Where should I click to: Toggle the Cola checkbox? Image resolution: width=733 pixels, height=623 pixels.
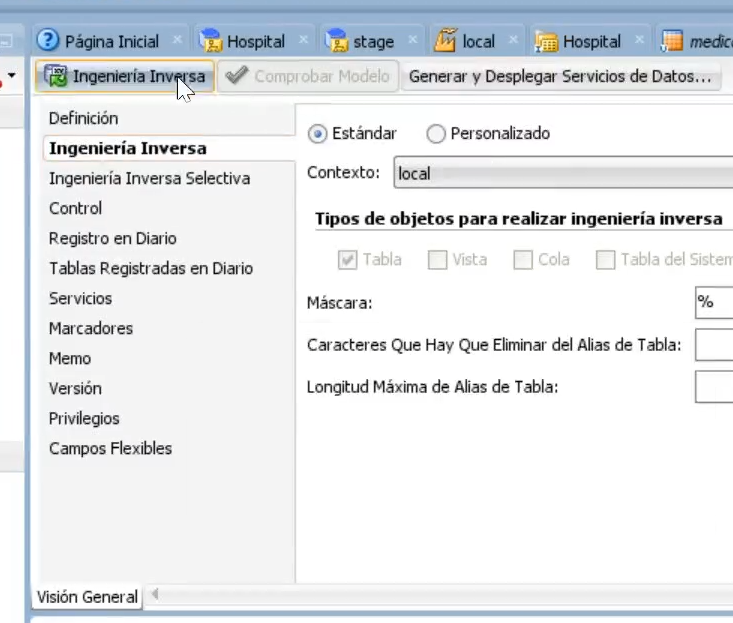[523, 260]
